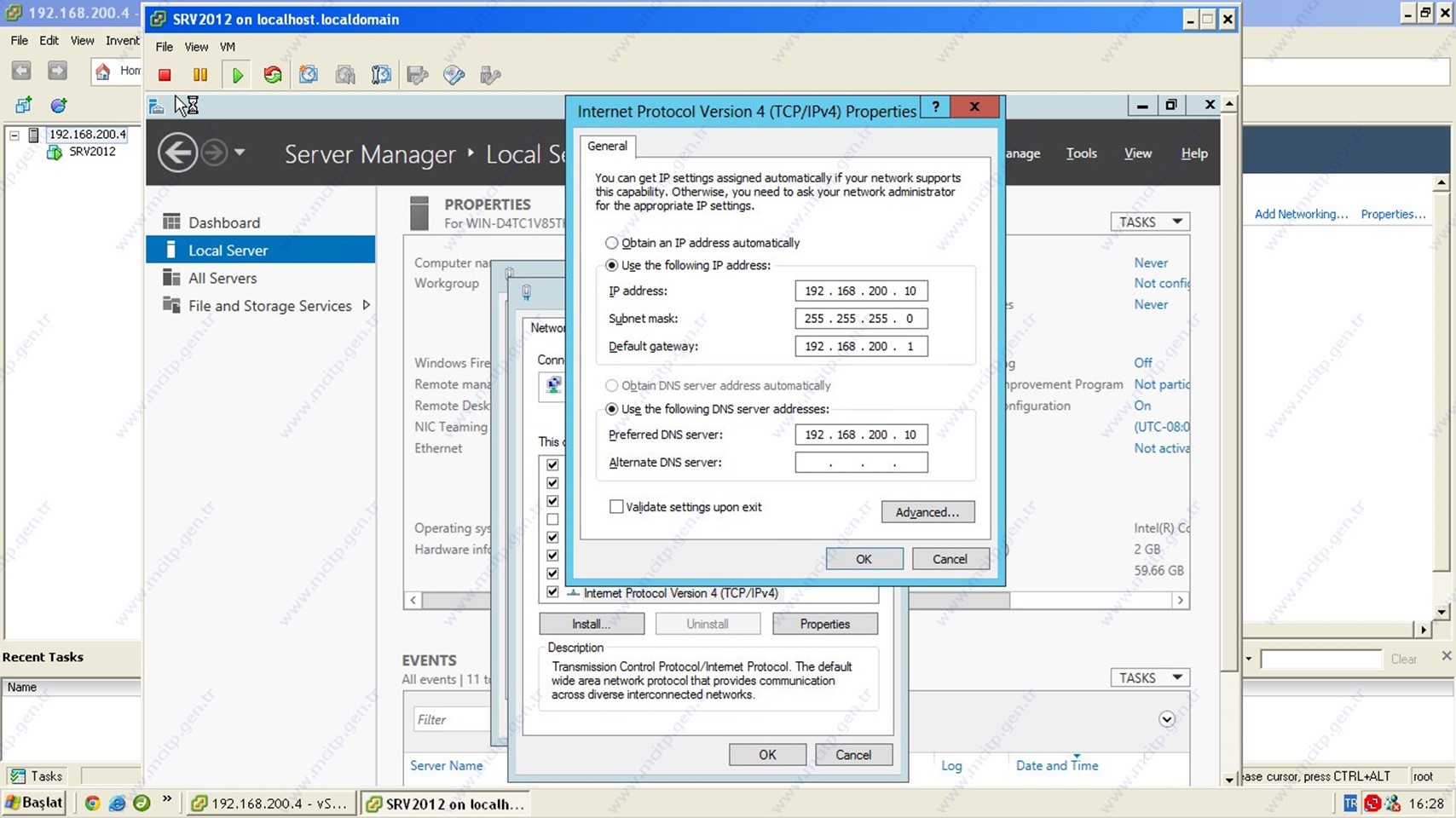Connect floppy device toolbar icon
The width and height of the screenshot is (1456, 818).
click(418, 75)
